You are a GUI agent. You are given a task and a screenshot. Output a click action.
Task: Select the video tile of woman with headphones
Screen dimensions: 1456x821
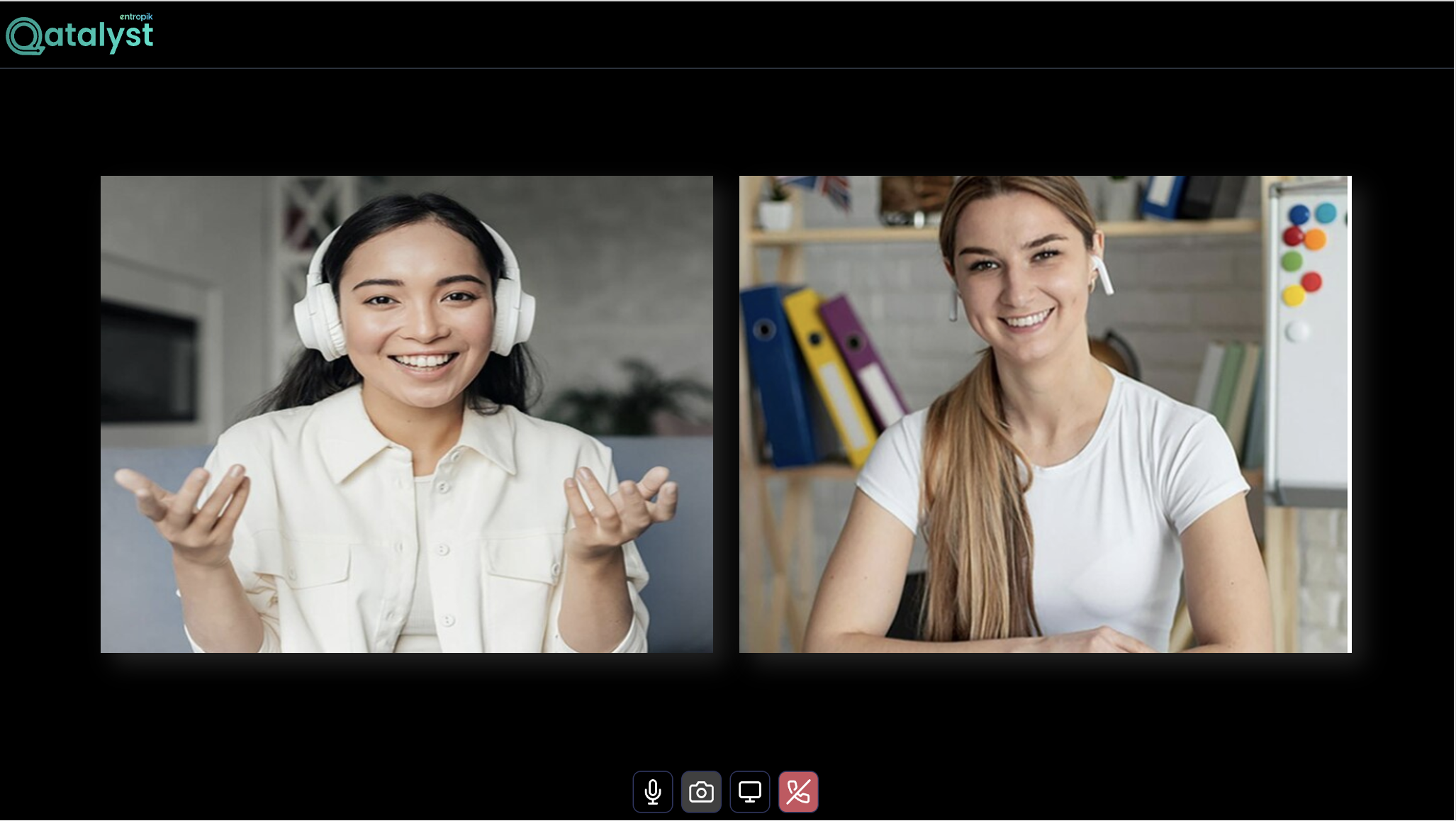point(407,414)
